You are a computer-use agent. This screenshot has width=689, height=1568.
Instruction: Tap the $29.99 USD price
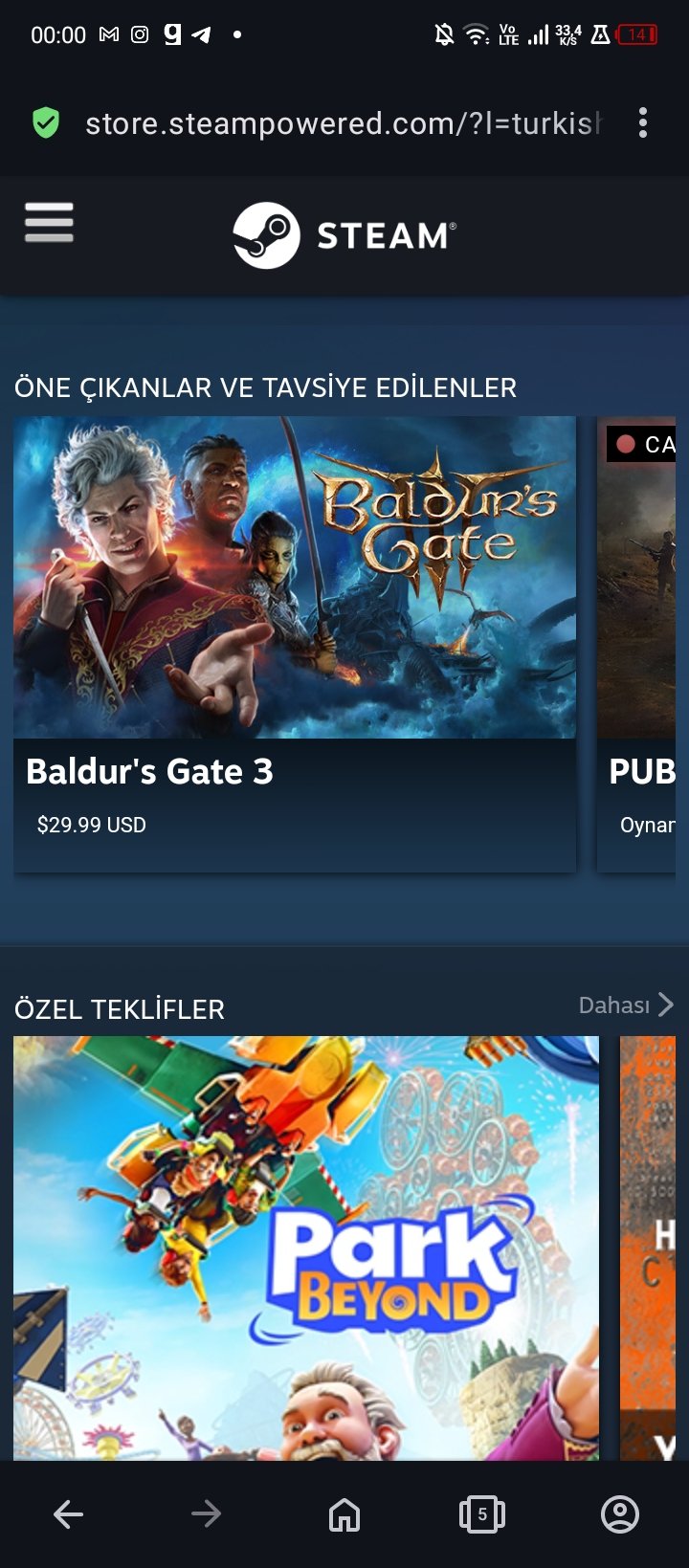[x=92, y=825]
